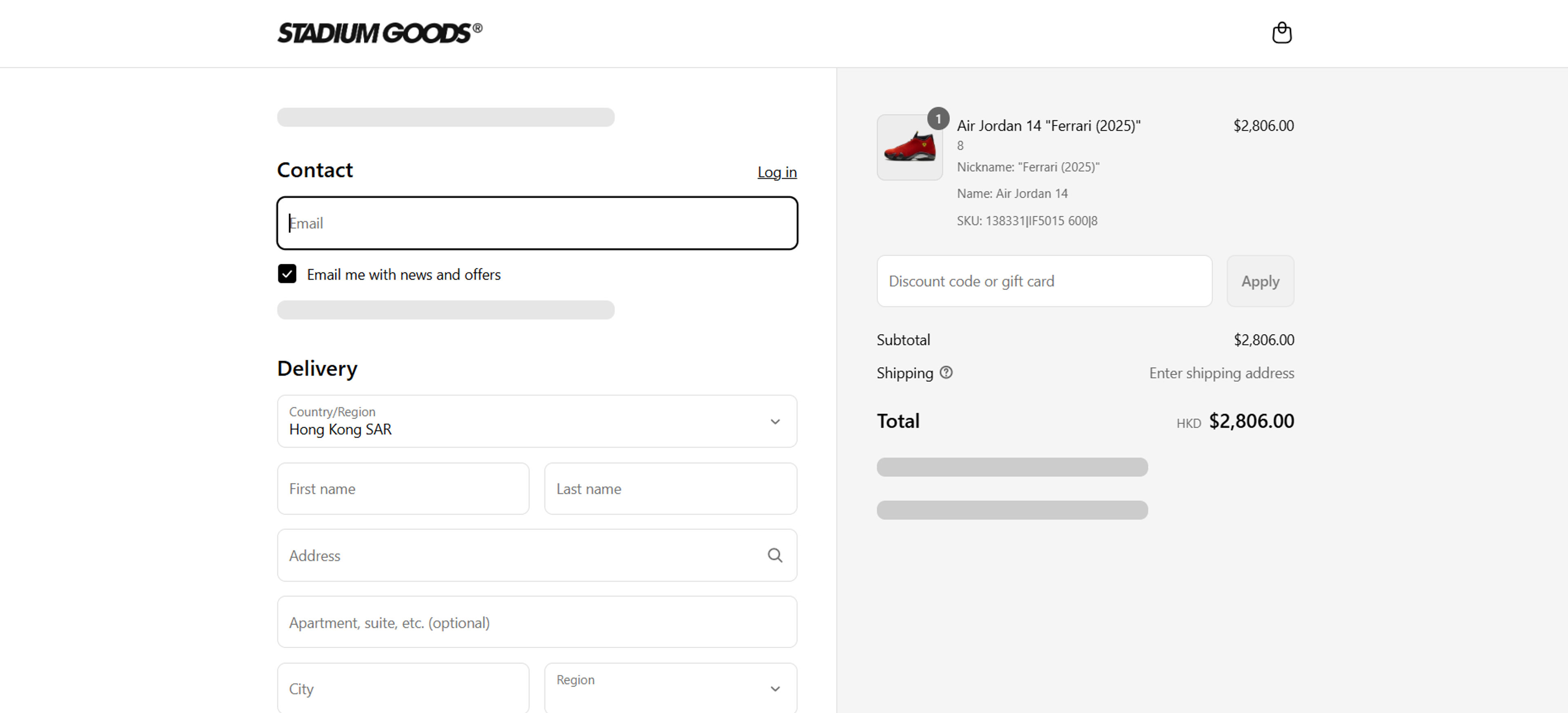The height and width of the screenshot is (713, 1568).
Task: Click the Apartment, suite, etc. field
Action: pos(537,622)
